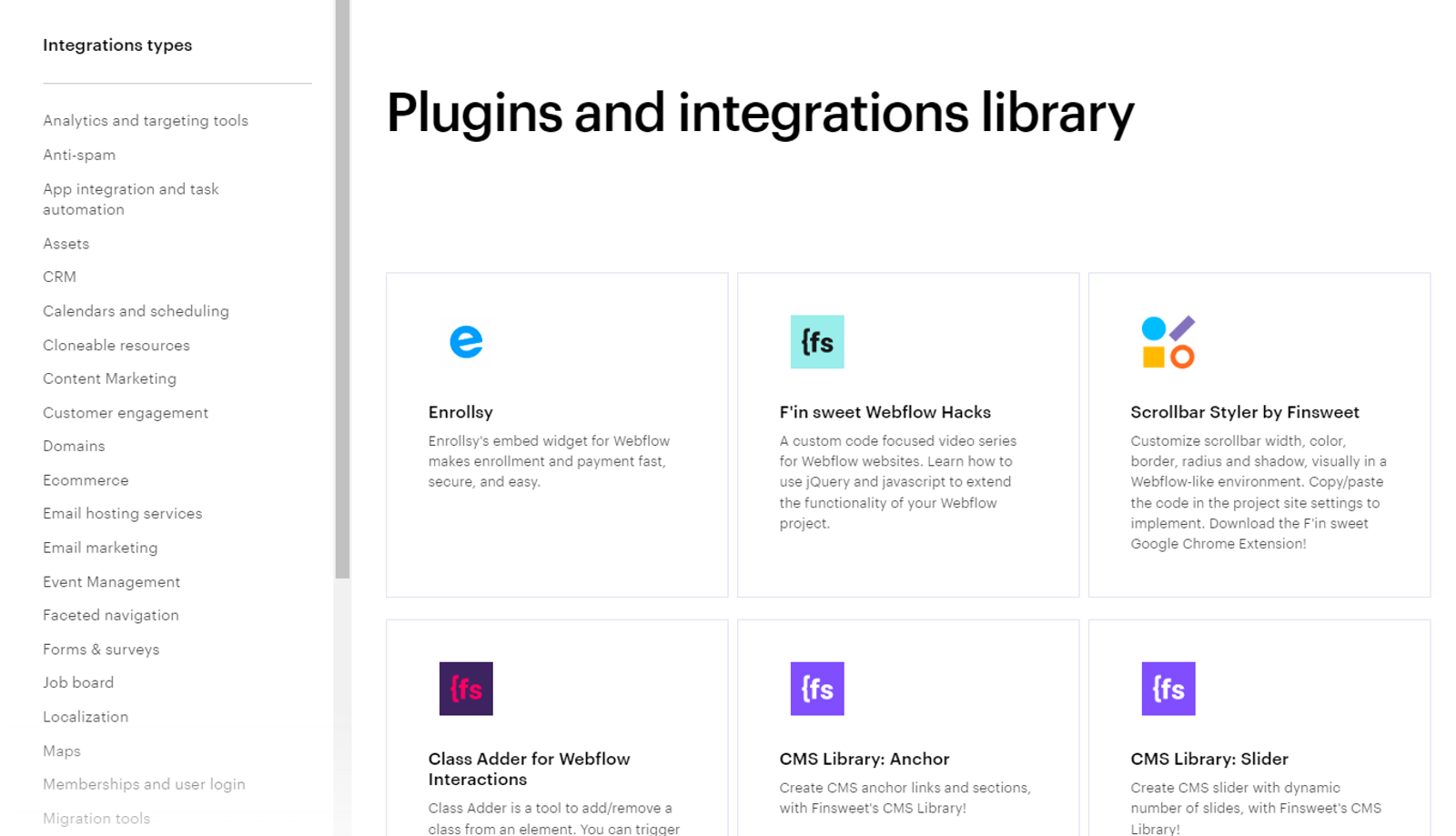Choose the Job board category
This screenshot has height=836, width=1456.
click(78, 682)
